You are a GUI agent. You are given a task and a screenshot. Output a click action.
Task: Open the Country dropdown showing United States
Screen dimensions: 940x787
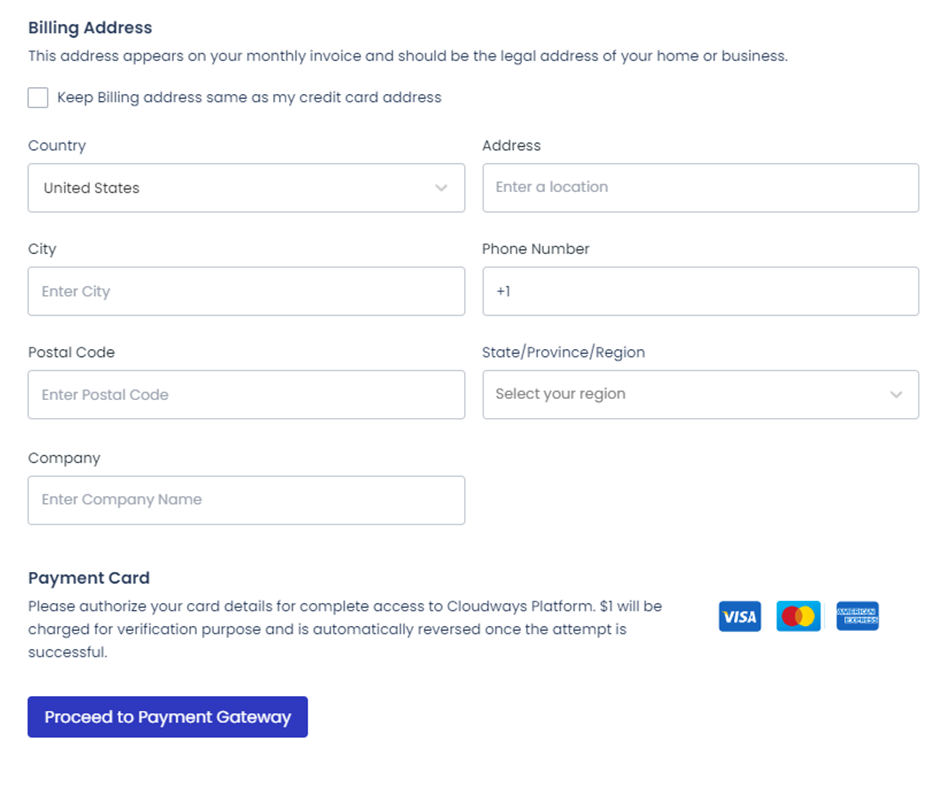pos(246,188)
